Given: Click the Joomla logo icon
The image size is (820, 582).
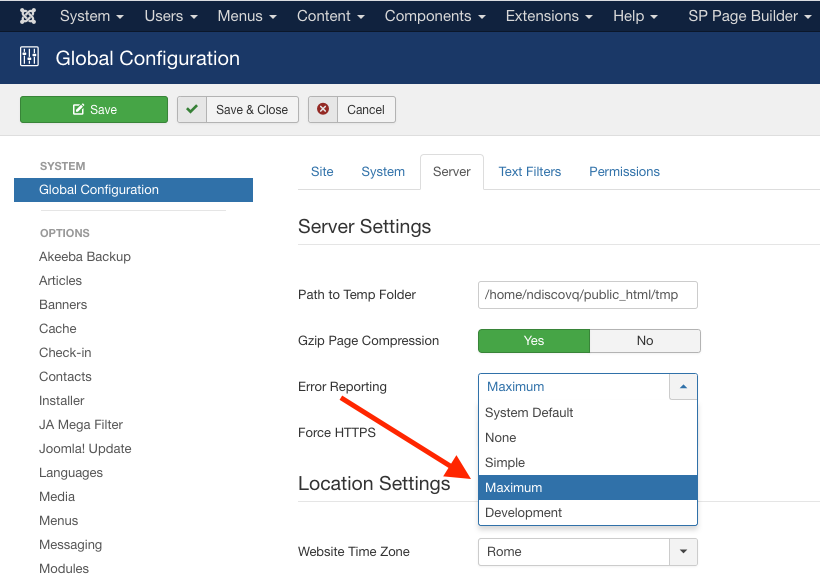Looking at the screenshot, I should 28,16.
